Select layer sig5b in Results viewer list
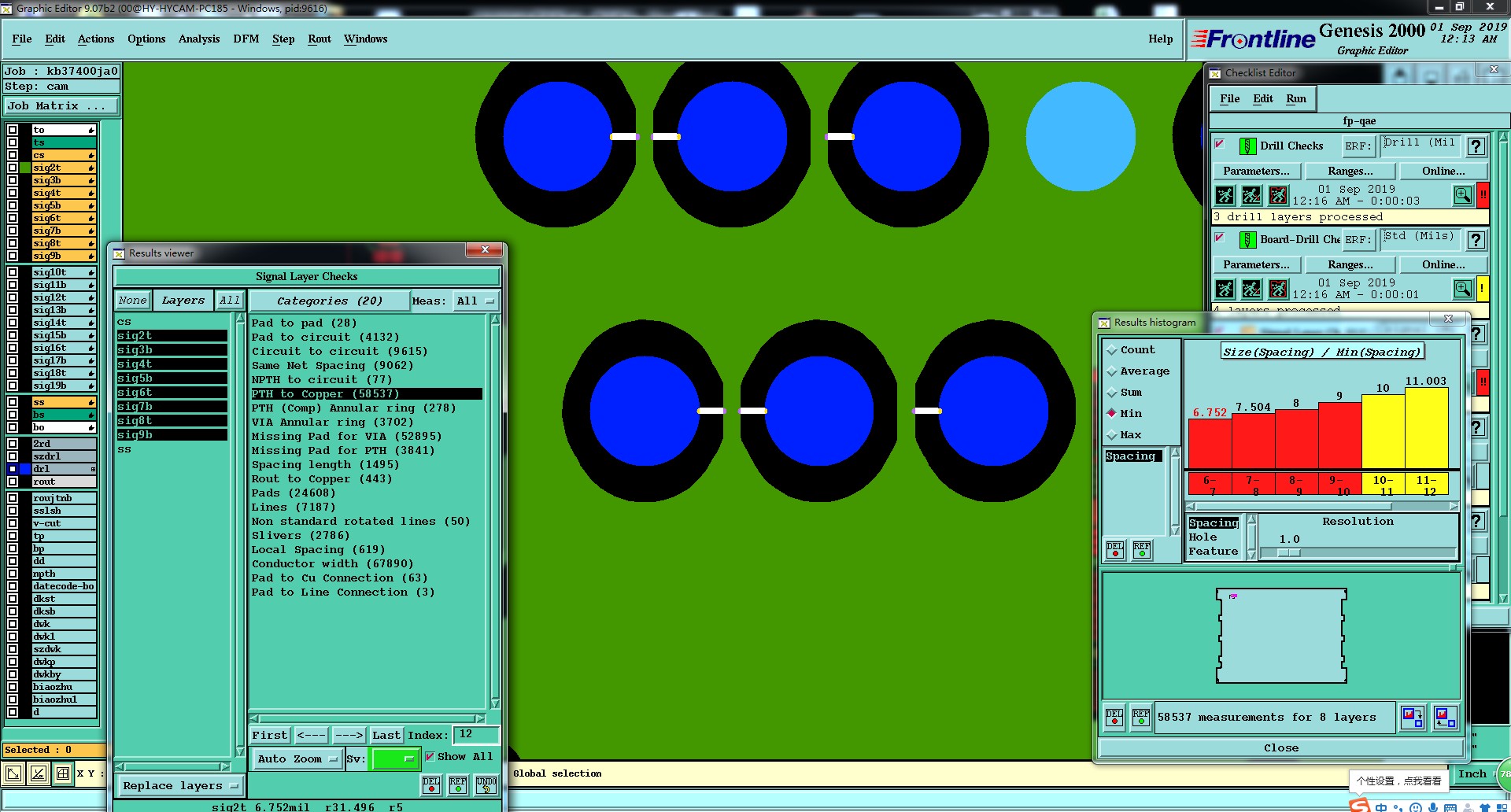The height and width of the screenshot is (812, 1511). click(172, 378)
